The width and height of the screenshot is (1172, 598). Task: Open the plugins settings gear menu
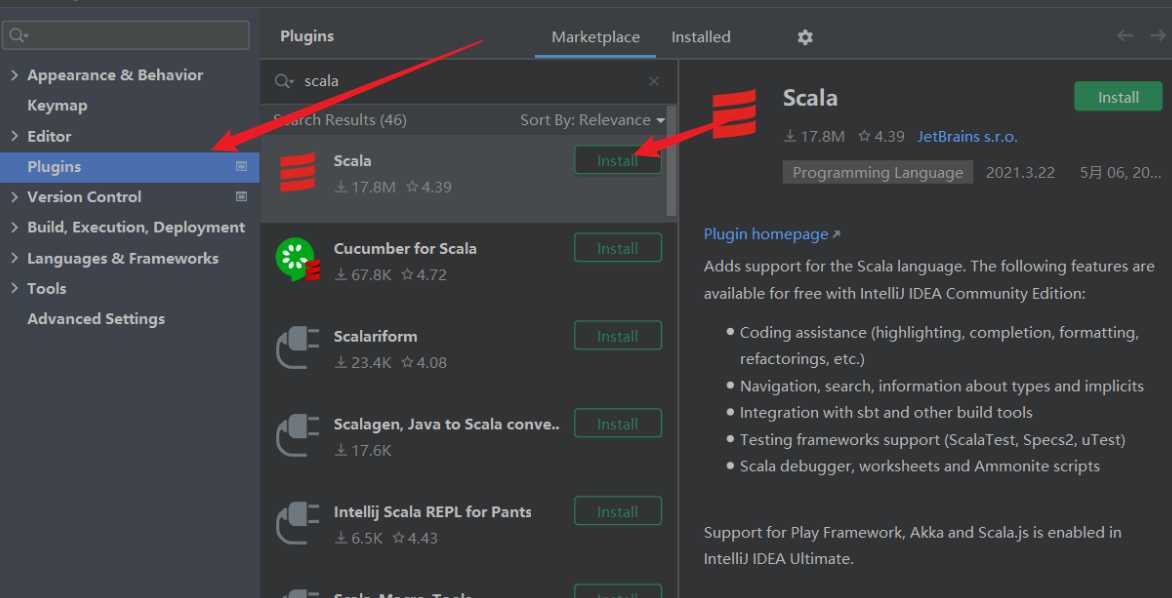click(x=805, y=37)
